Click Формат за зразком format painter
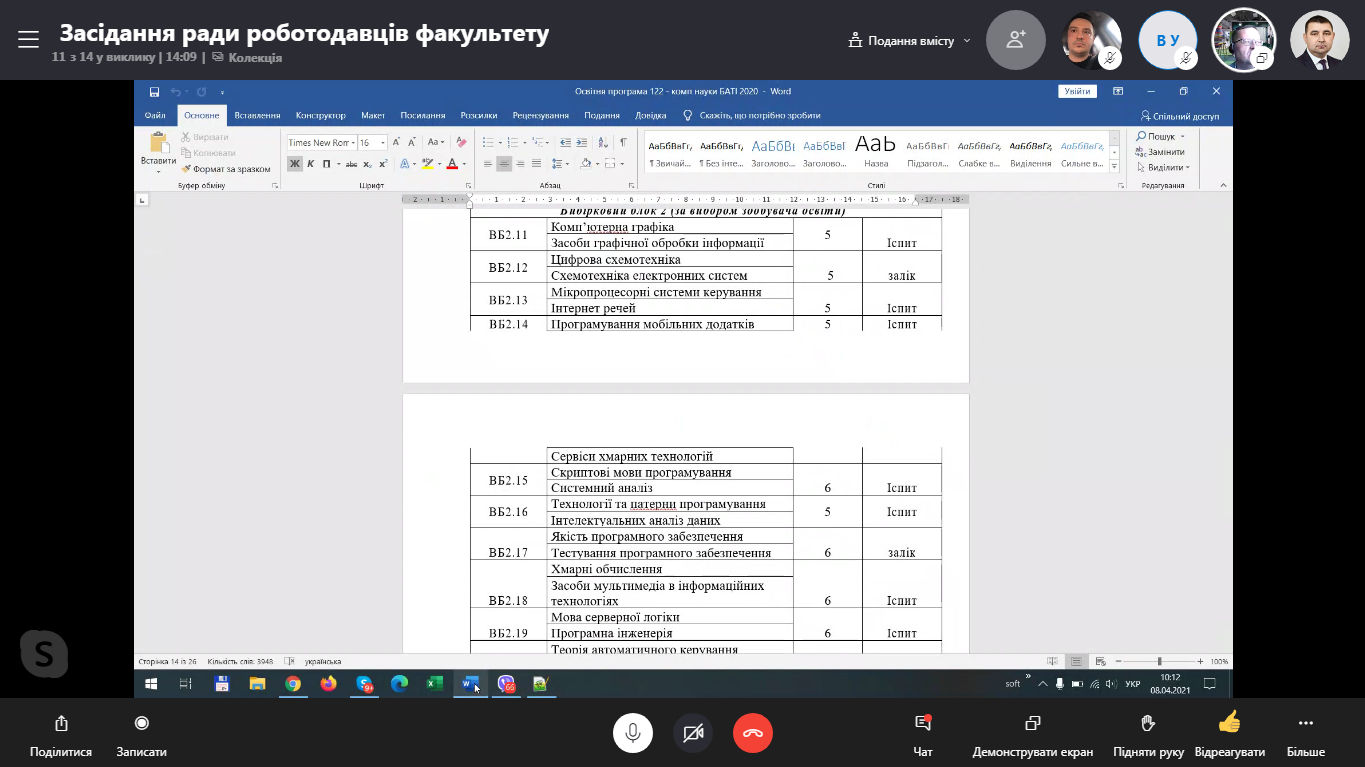1365x767 pixels. click(226, 169)
